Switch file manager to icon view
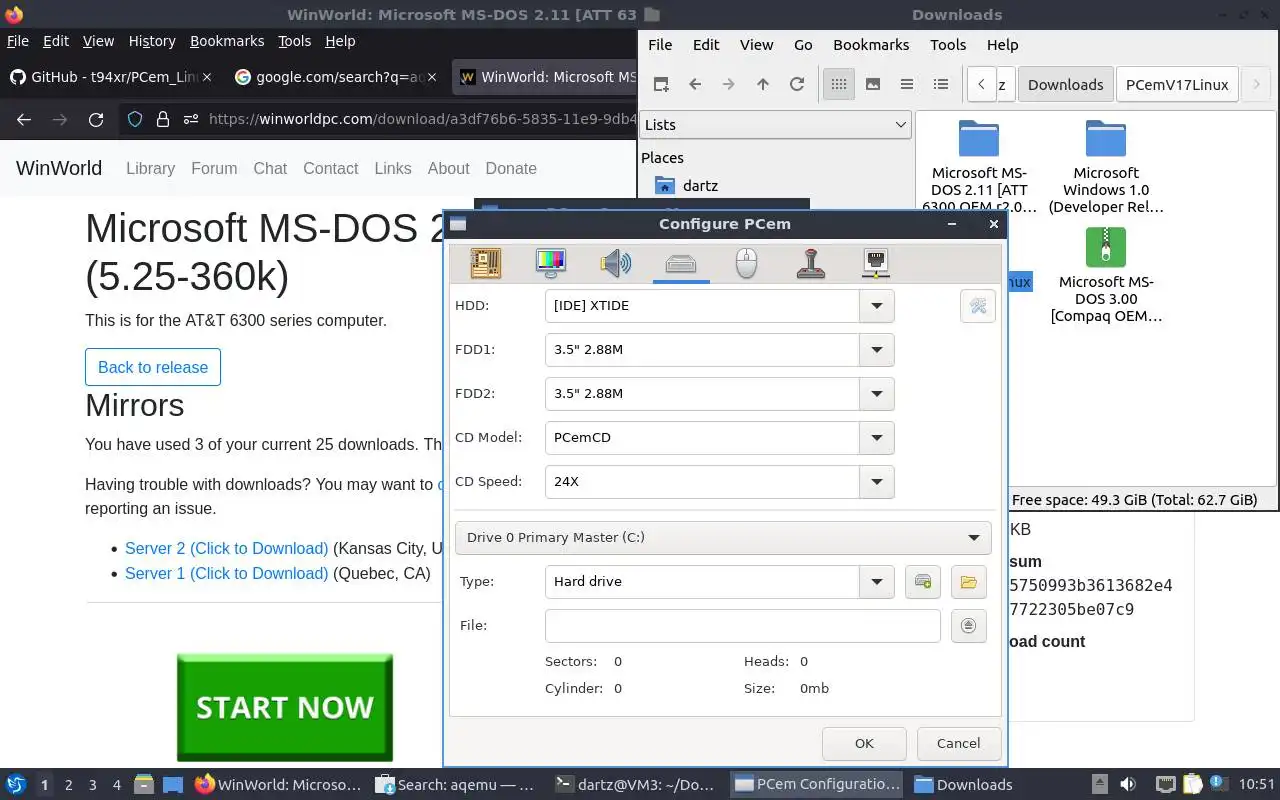Viewport: 1280px width, 800px height. [839, 84]
